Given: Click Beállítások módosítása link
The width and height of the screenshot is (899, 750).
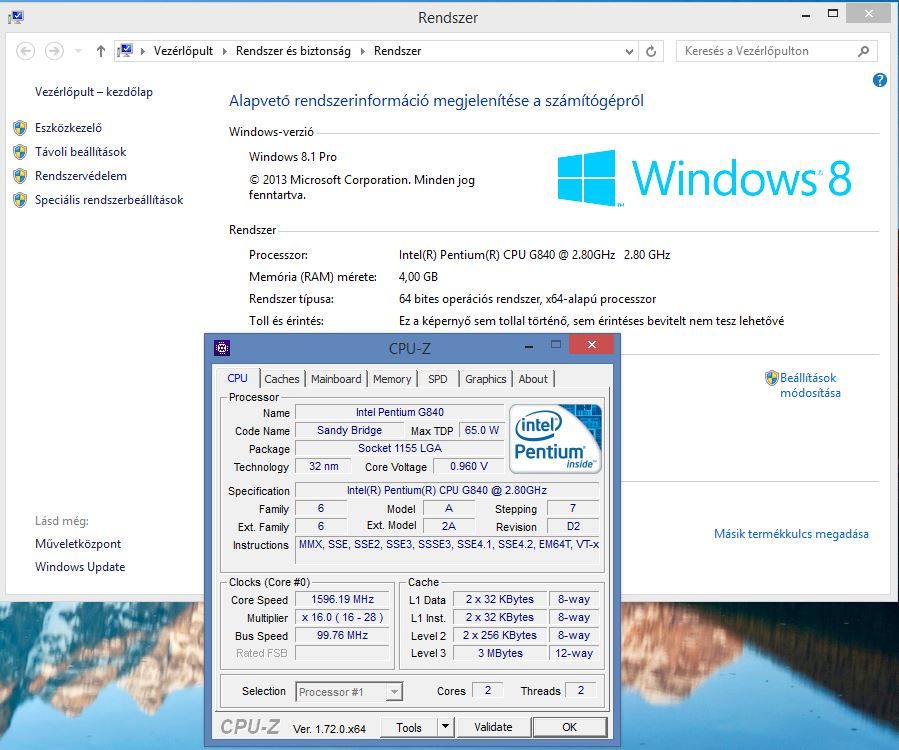Looking at the screenshot, I should coord(810,385).
